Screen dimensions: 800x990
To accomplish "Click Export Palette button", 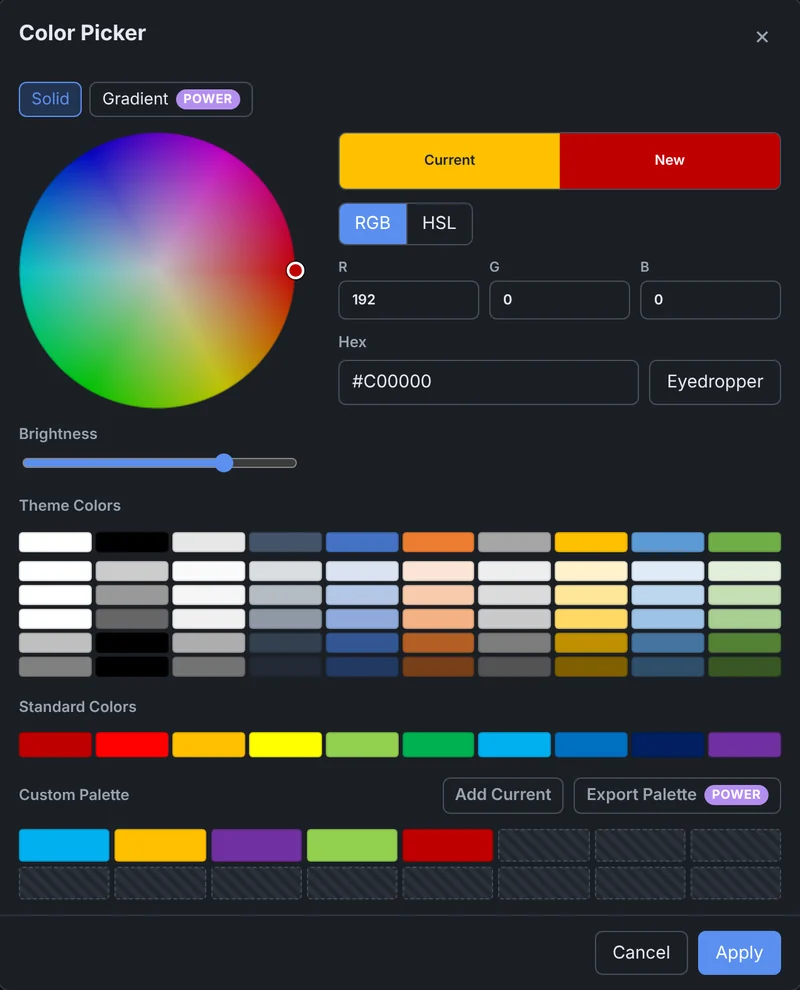I will (677, 795).
